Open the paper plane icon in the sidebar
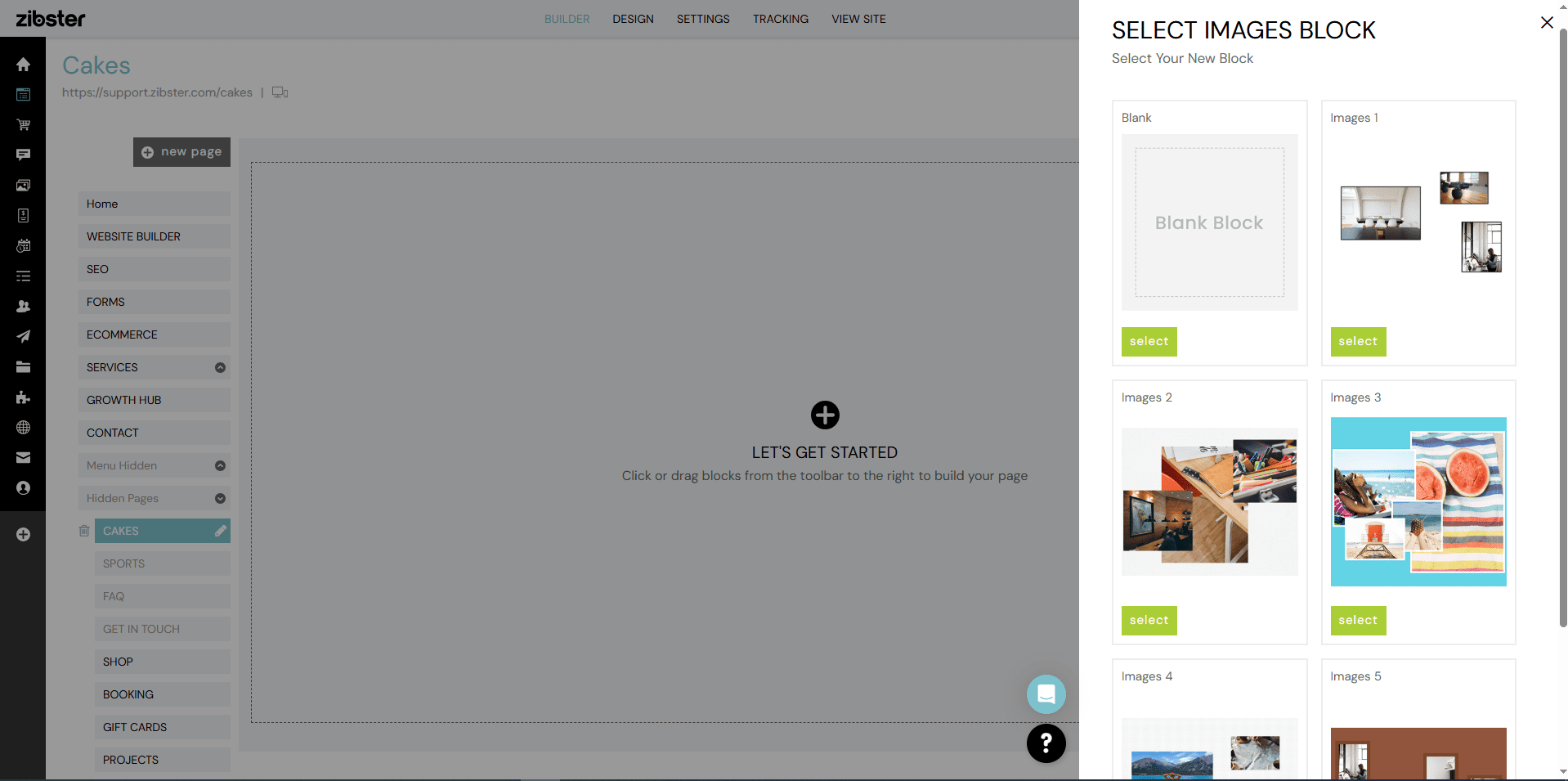The height and width of the screenshot is (781, 1568). tap(23, 336)
